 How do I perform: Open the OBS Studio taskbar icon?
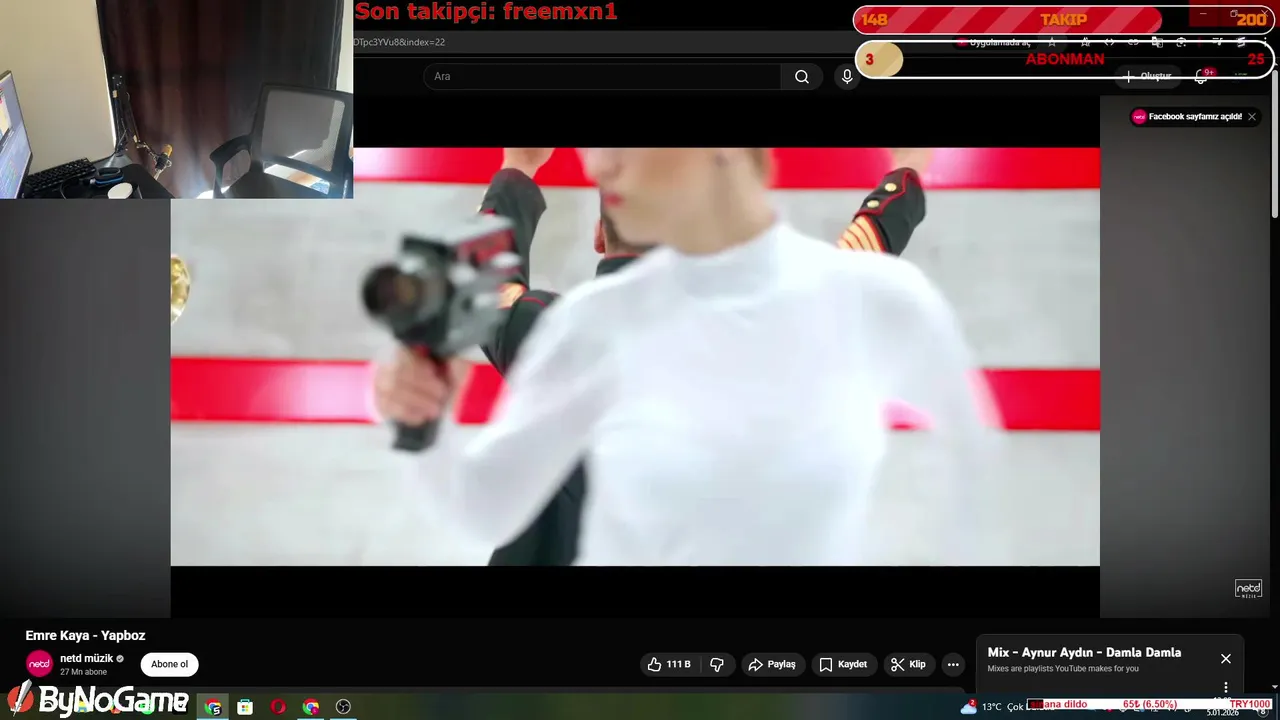click(344, 707)
